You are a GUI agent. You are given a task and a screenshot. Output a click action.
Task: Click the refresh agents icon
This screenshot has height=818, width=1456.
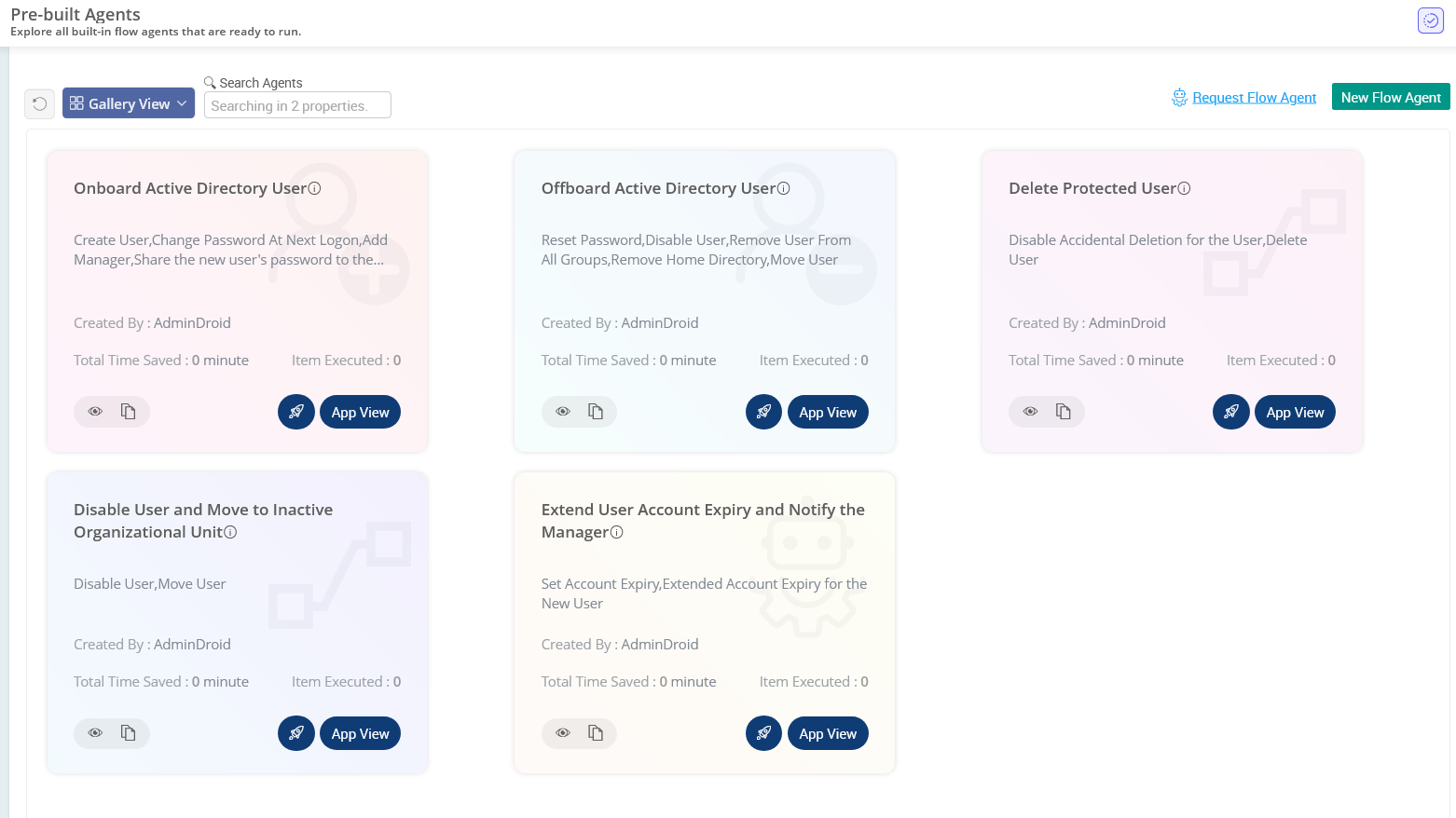pyautogui.click(x=39, y=103)
